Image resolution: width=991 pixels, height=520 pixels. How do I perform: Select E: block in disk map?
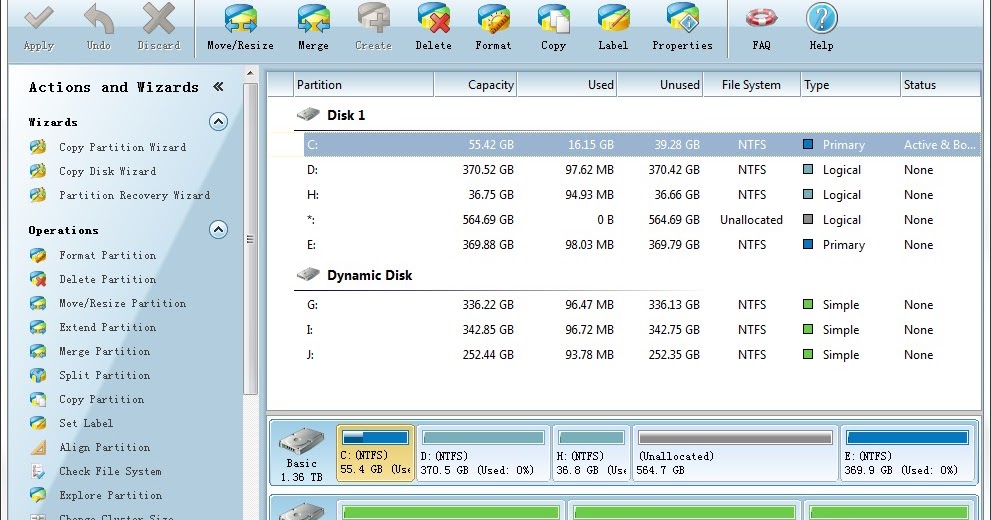[x=907, y=453]
